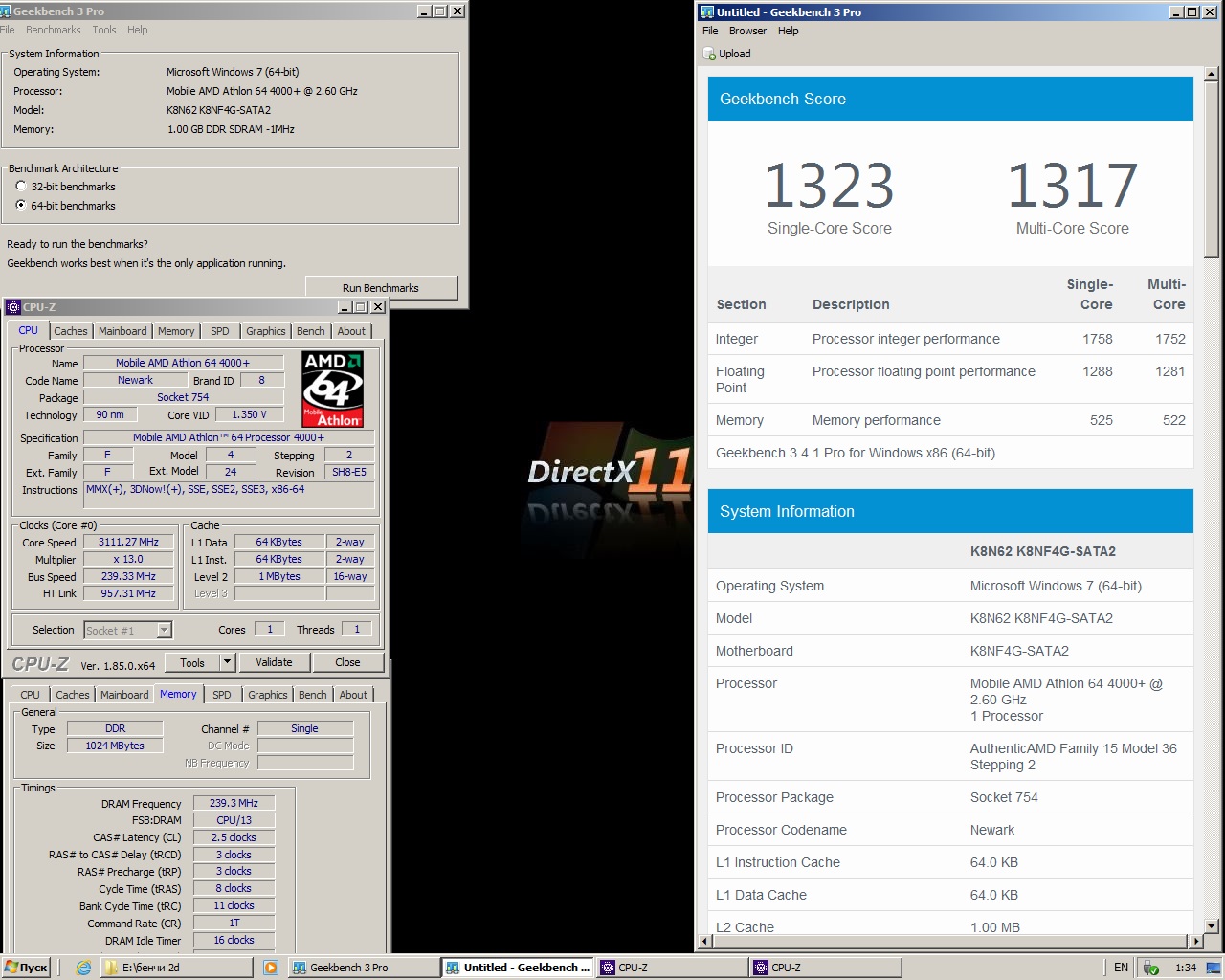The height and width of the screenshot is (980, 1225).
Task: Open the Tools button dropdown arrow in CPU-Z
Action: [227, 662]
